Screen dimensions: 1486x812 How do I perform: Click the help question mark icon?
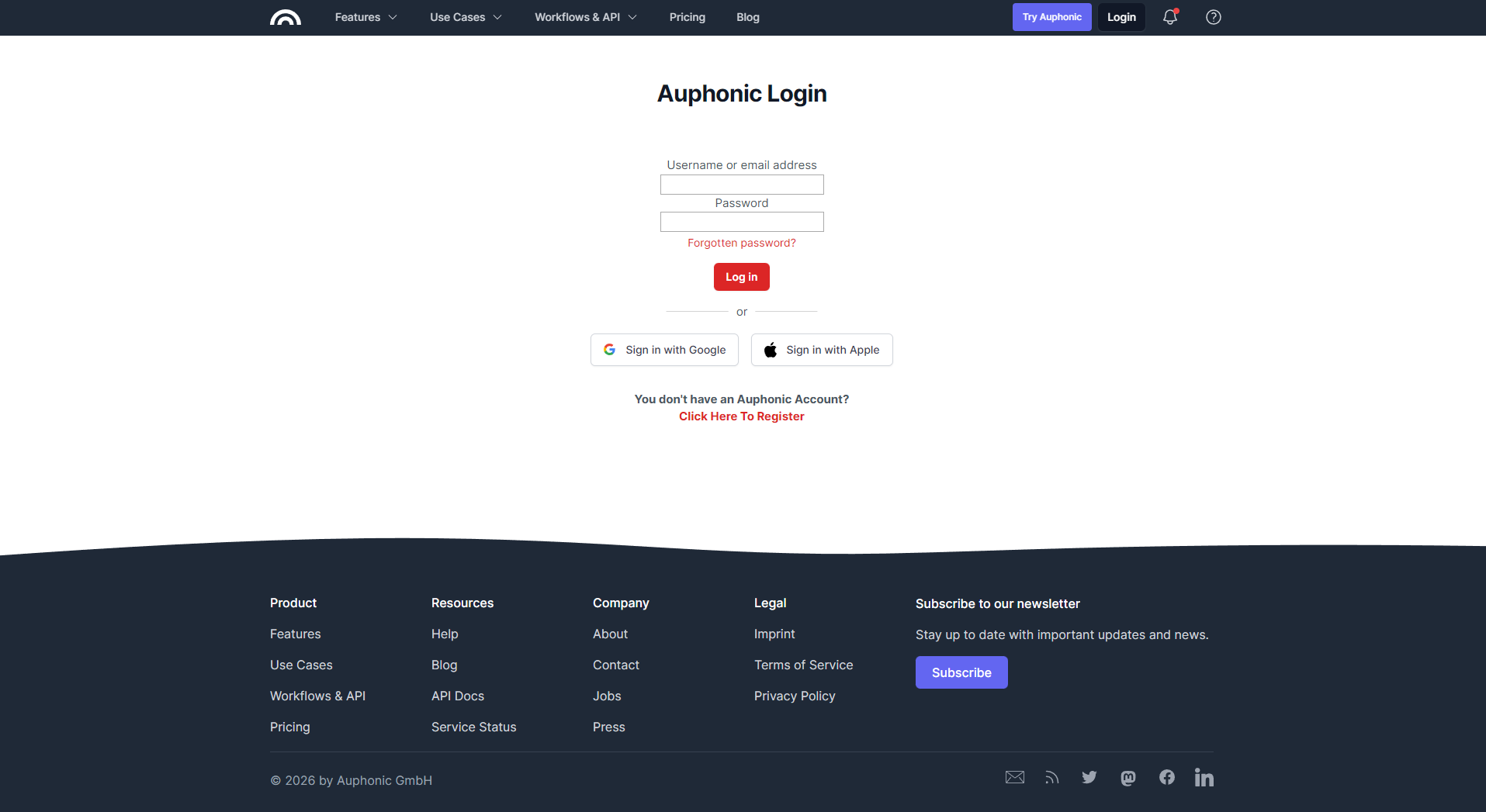(1213, 16)
